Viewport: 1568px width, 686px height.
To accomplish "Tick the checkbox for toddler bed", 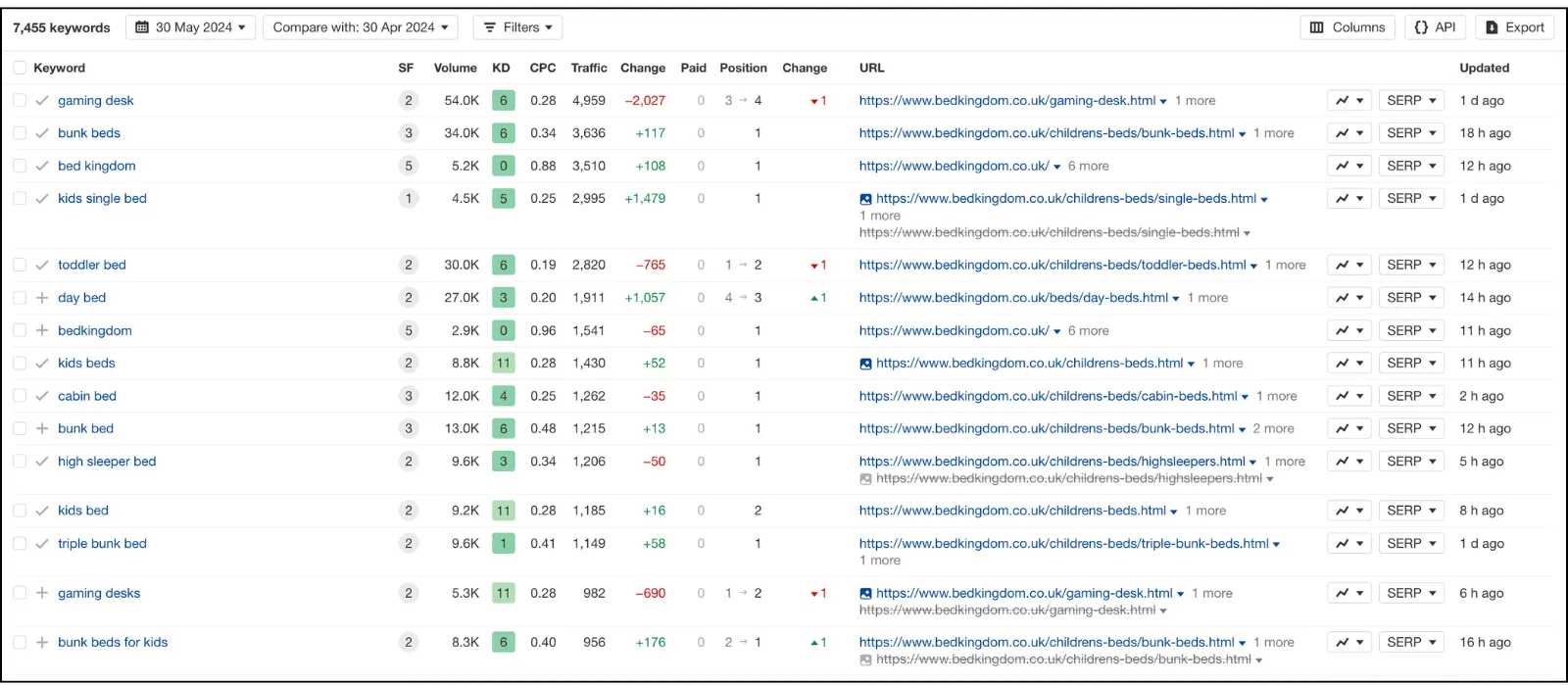I will tap(20, 265).
